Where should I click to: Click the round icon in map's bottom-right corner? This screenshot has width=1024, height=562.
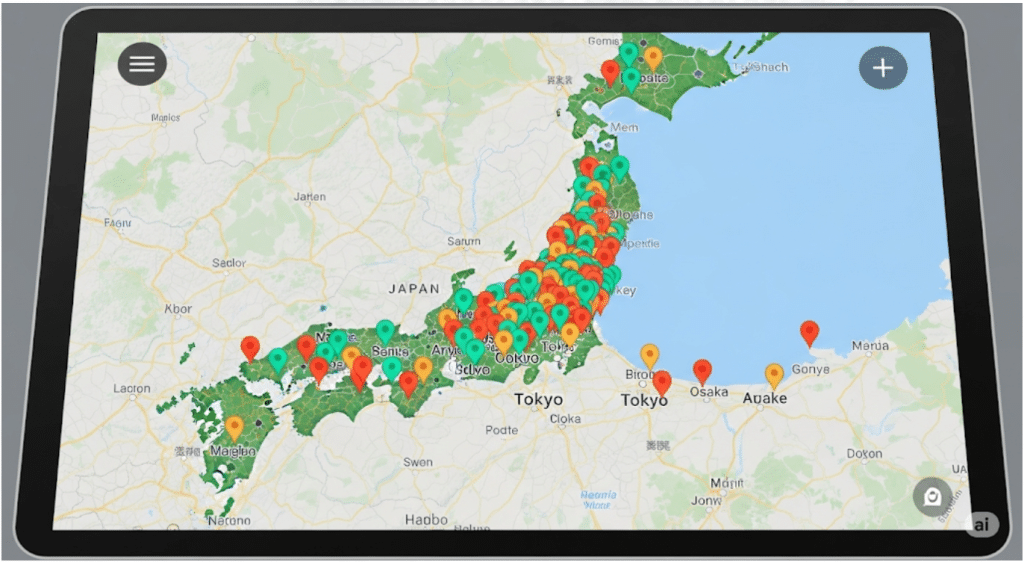click(x=932, y=497)
